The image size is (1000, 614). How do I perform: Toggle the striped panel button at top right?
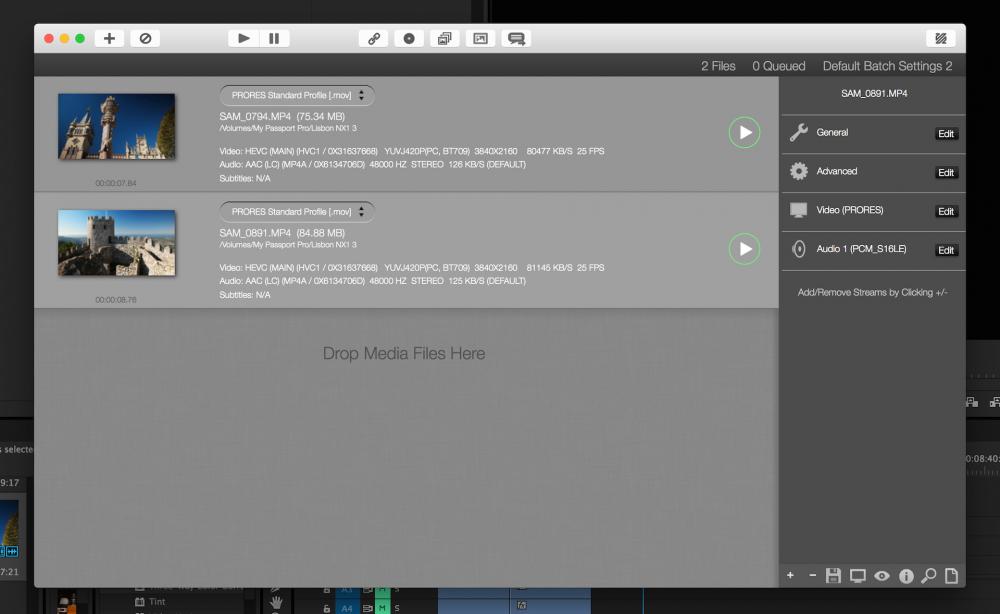pyautogui.click(x=940, y=39)
